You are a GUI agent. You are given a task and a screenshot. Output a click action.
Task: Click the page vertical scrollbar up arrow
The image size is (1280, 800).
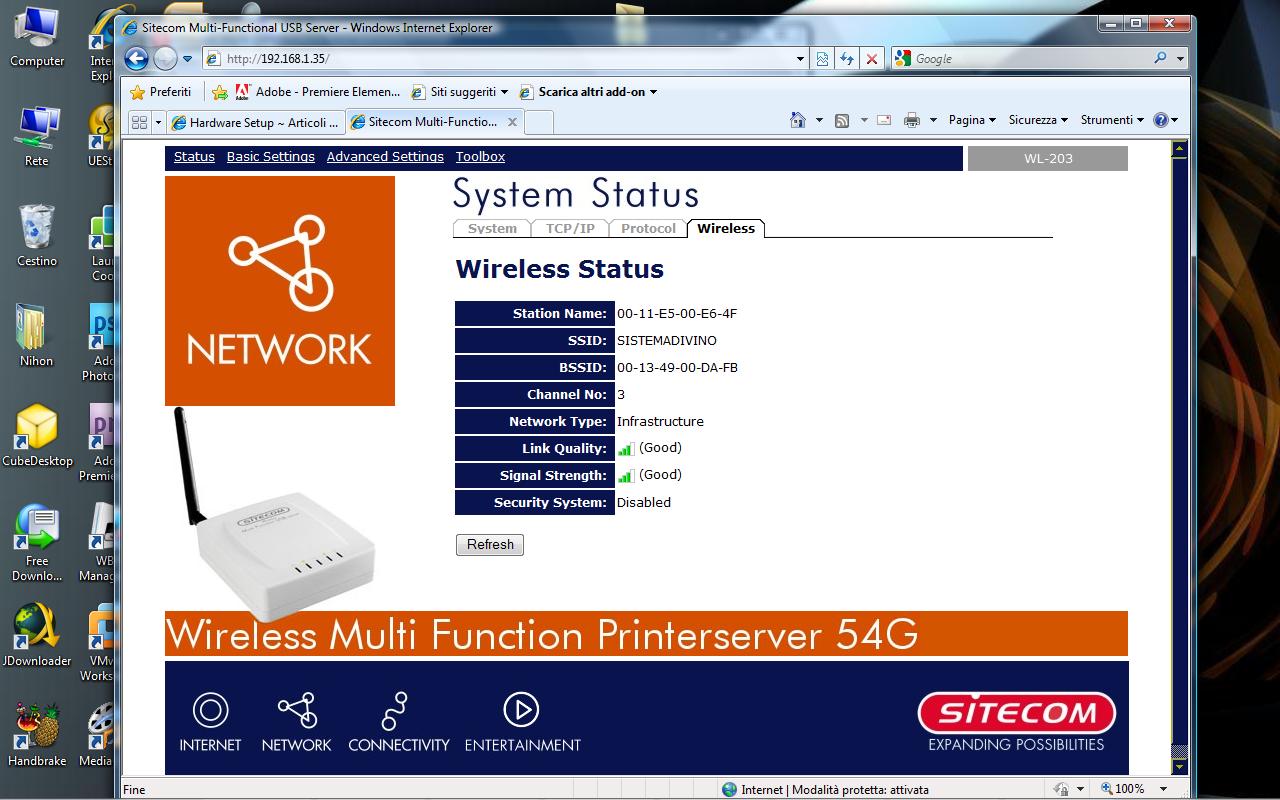1179,150
